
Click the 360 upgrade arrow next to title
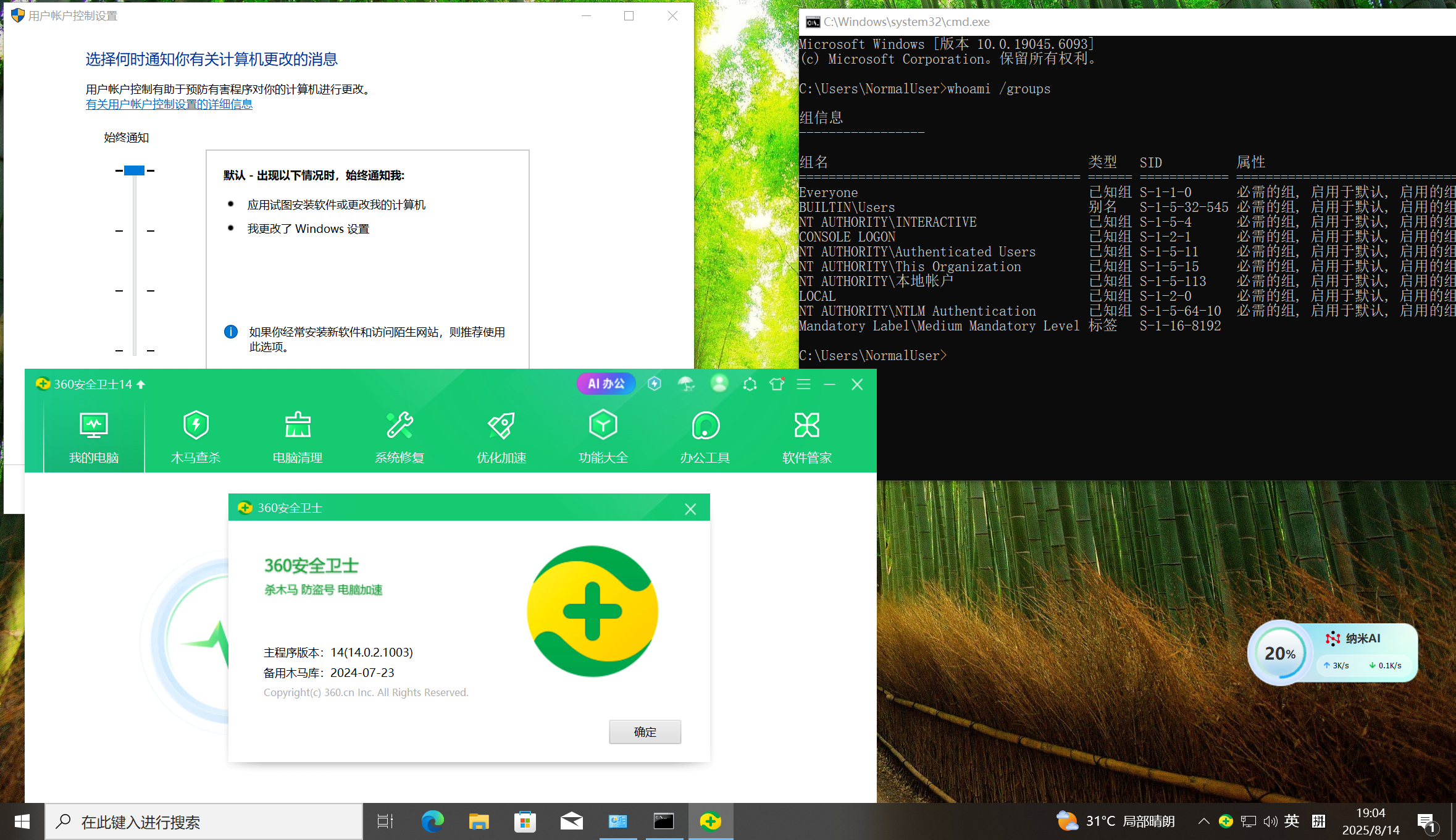pyautogui.click(x=141, y=384)
